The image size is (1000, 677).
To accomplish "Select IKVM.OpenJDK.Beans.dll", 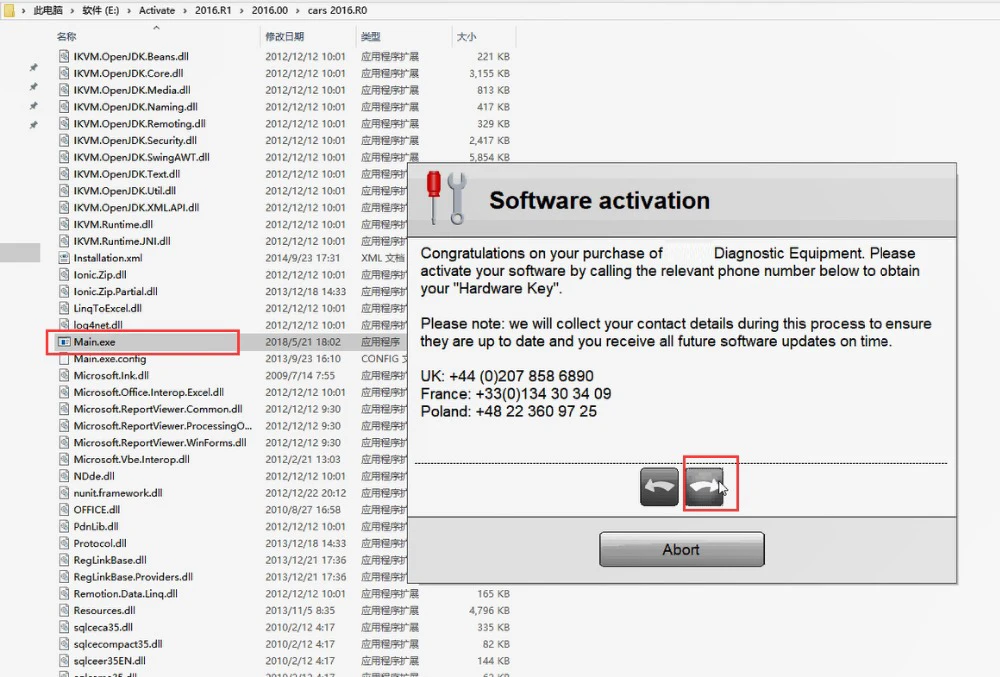I will (131, 57).
